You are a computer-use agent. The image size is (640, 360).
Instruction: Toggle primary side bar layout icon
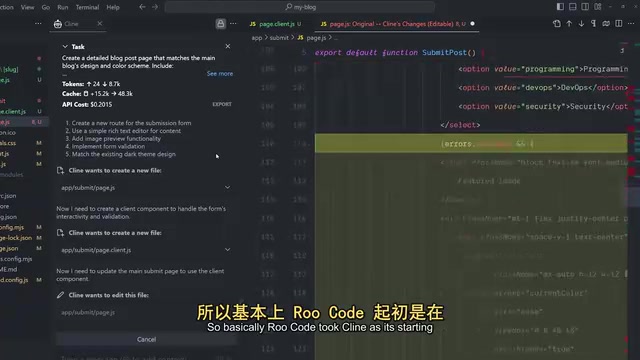560,7
